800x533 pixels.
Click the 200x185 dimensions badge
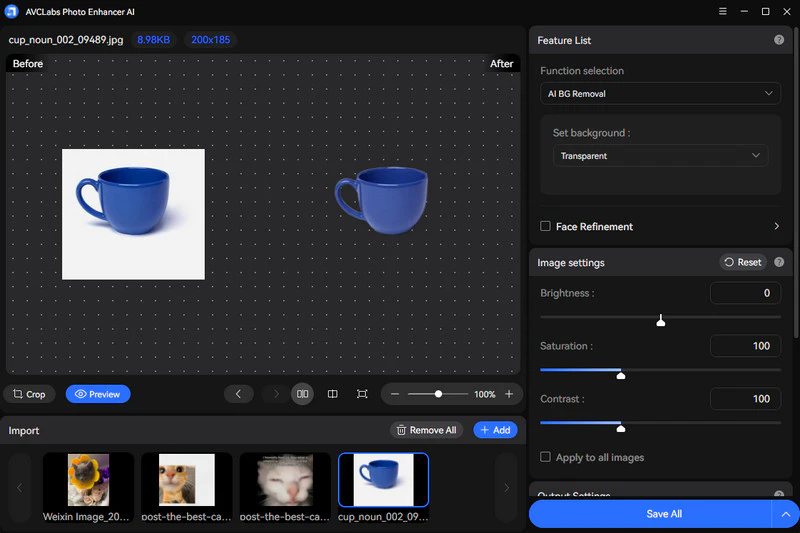[211, 40]
